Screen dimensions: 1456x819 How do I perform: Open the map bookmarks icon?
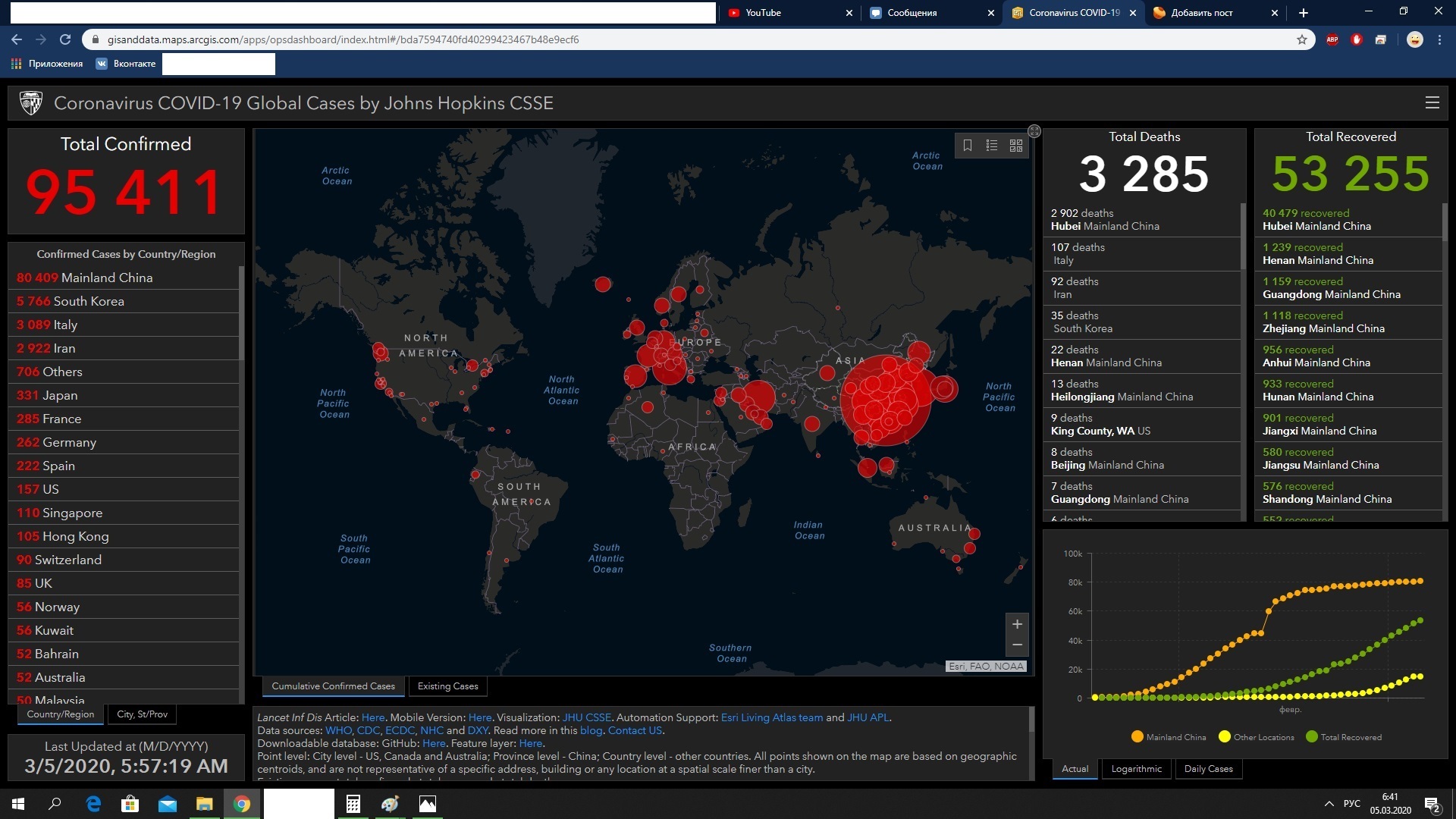click(968, 146)
